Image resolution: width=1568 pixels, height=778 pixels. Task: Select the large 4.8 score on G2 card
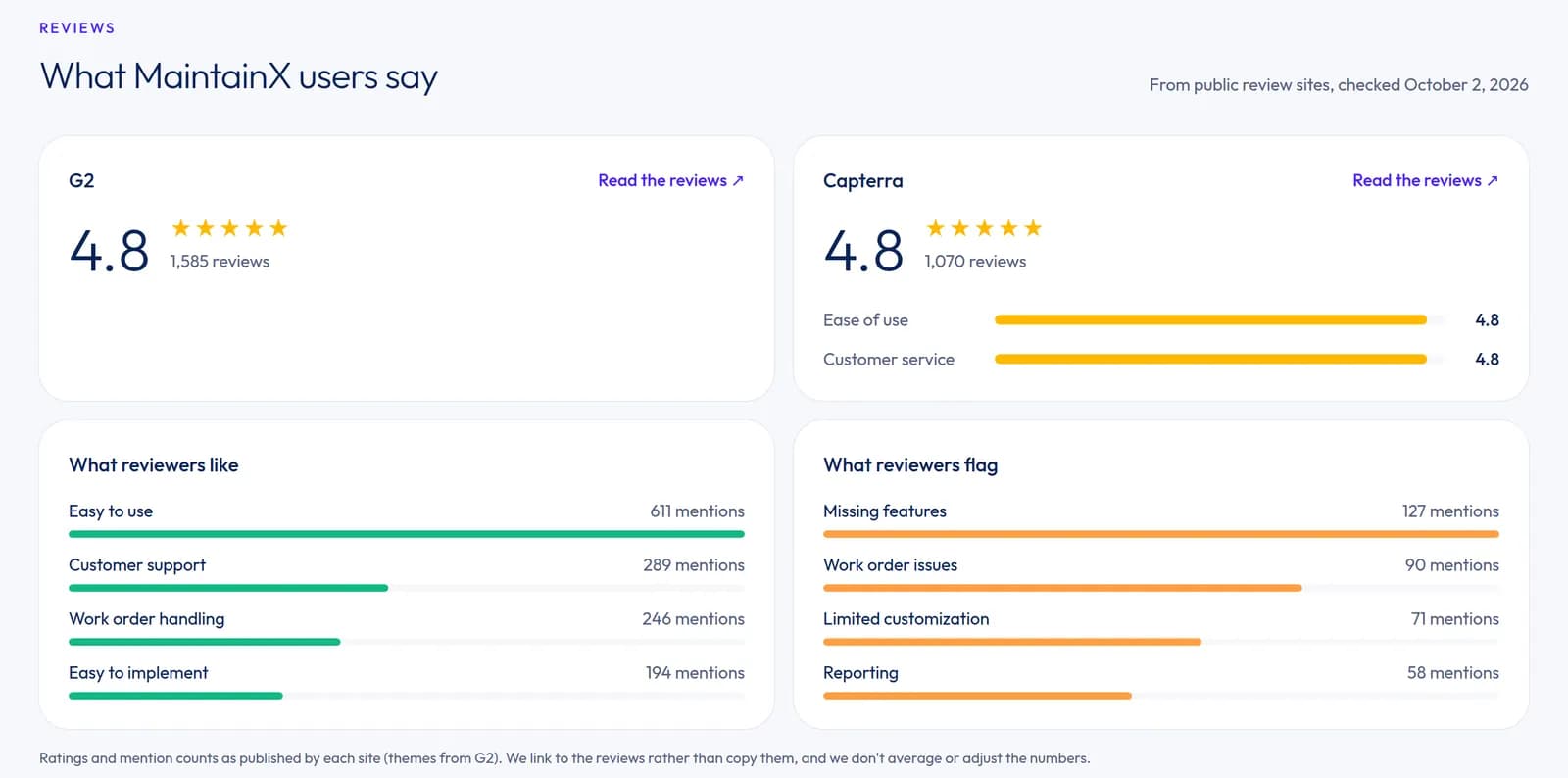(109, 250)
